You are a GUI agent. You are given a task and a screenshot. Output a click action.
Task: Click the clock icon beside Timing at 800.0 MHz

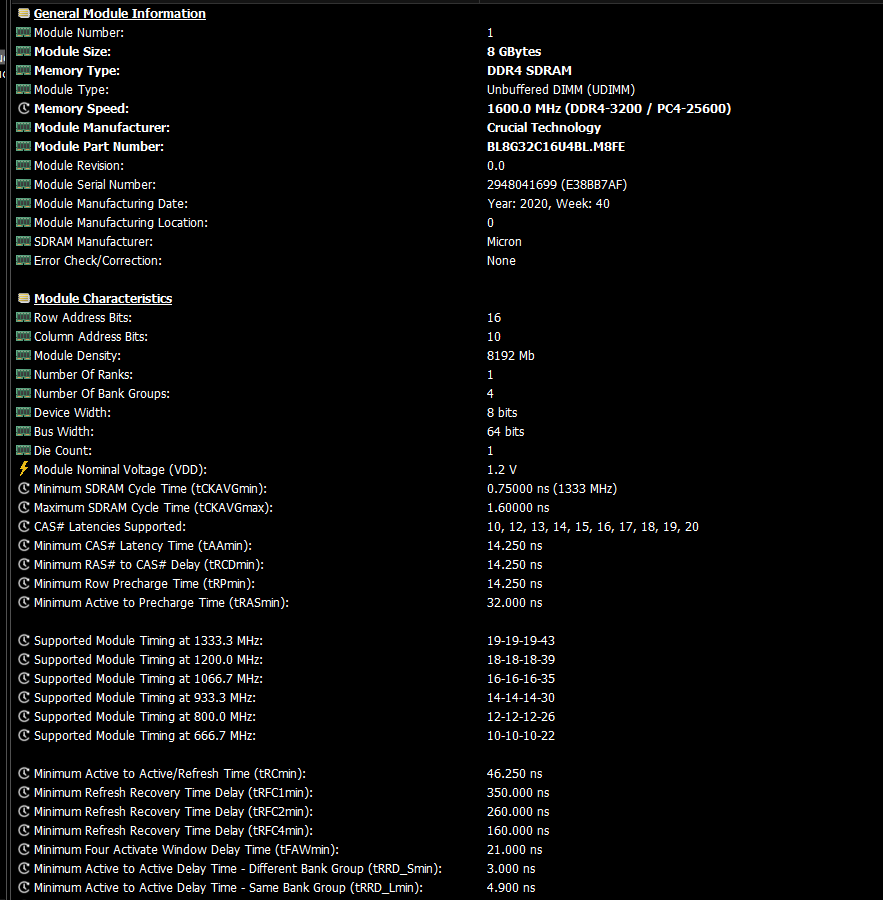click(x=24, y=716)
